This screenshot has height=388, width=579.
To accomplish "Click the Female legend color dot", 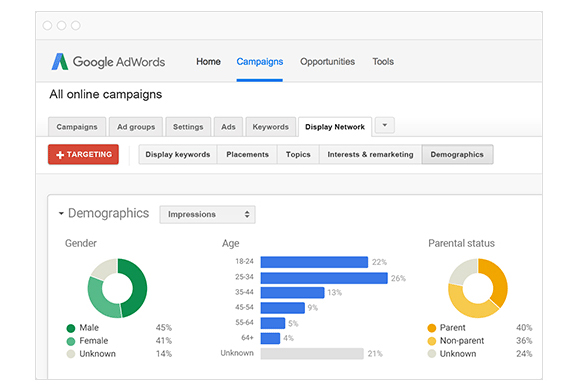I will (x=71, y=341).
